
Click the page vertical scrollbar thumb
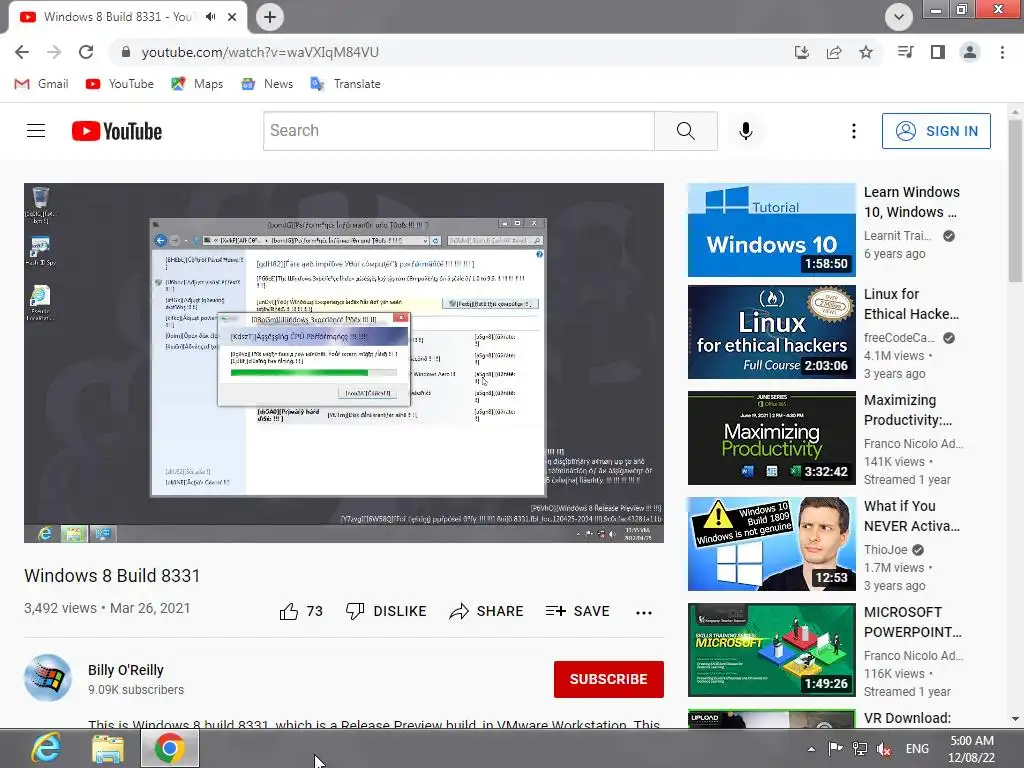pos(1015,201)
